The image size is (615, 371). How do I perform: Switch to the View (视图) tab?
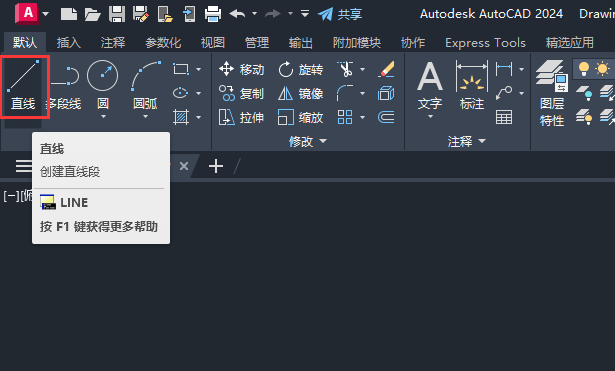213,42
